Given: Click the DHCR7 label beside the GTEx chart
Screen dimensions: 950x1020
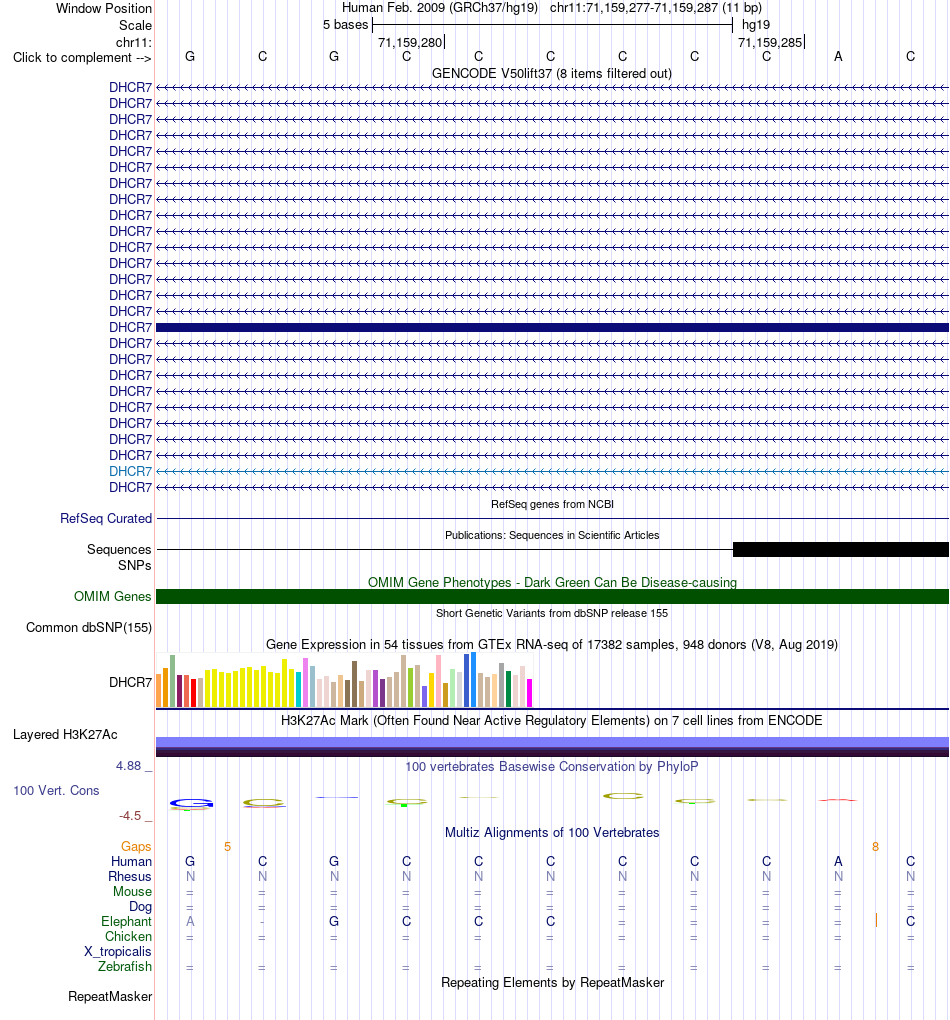Looking at the screenshot, I should pyautogui.click(x=130, y=682).
